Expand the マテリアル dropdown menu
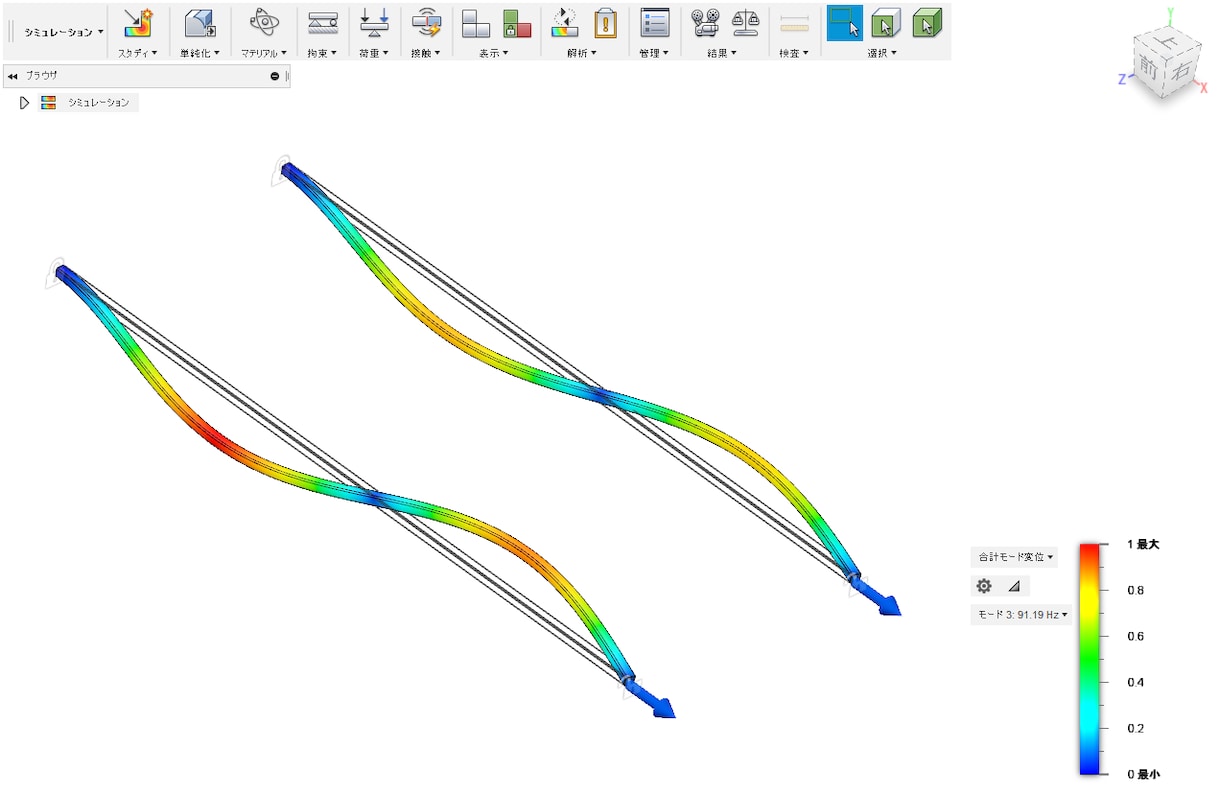This screenshot has height=795, width=1220. click(264, 52)
